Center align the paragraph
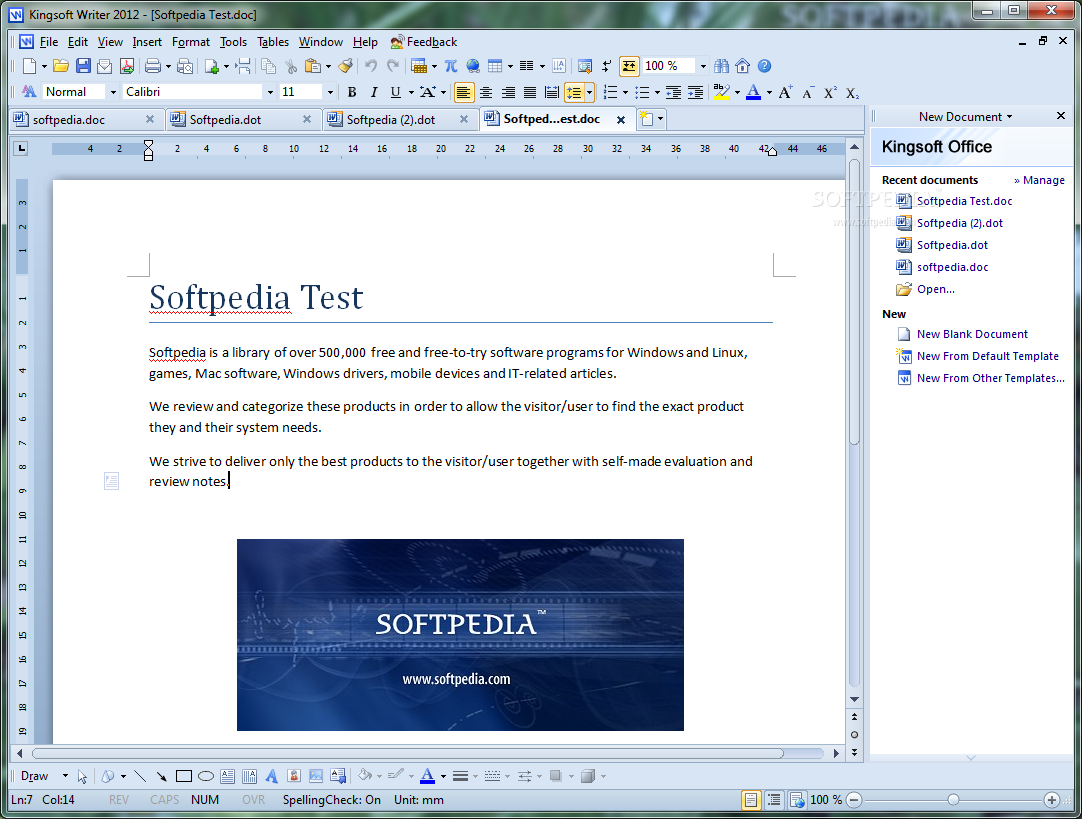 486,92
